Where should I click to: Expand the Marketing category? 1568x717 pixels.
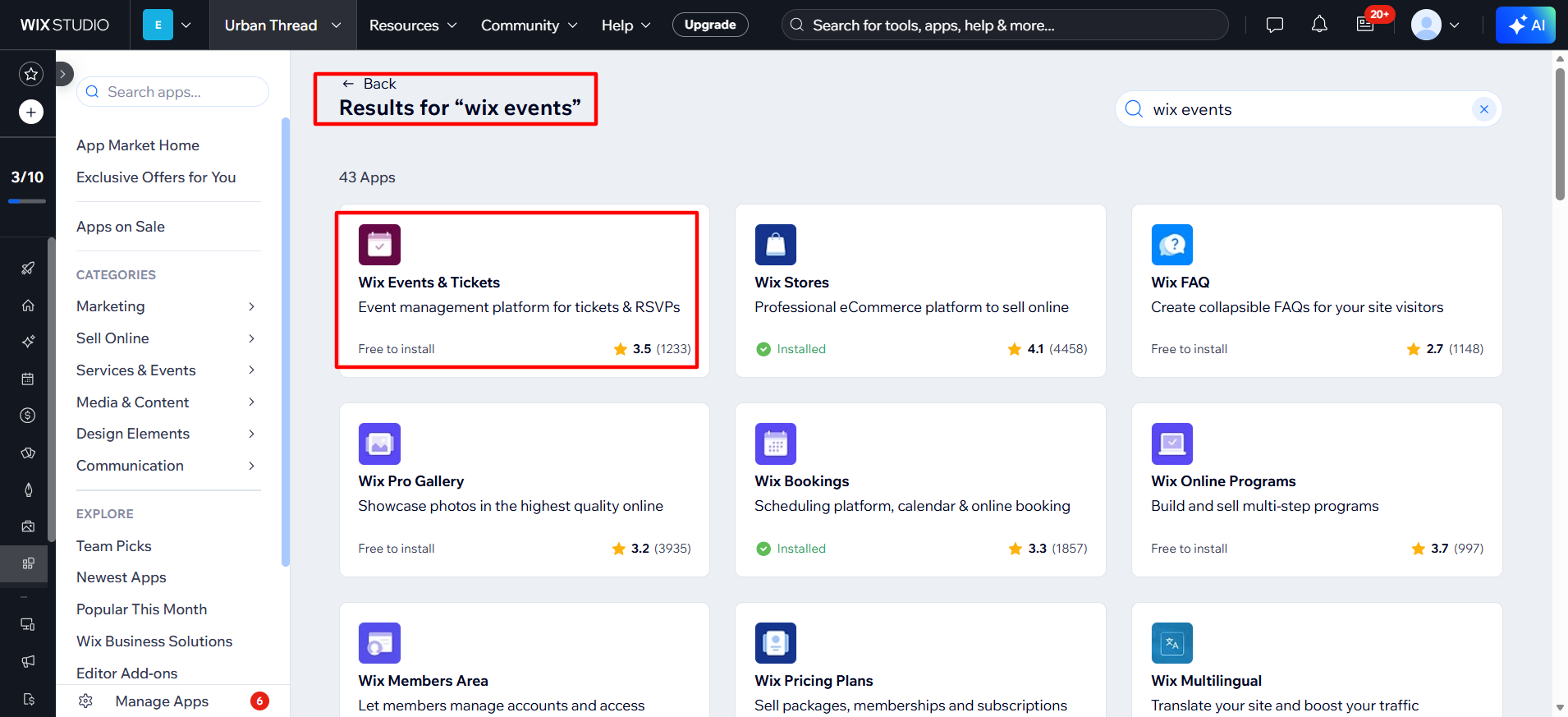tap(167, 306)
